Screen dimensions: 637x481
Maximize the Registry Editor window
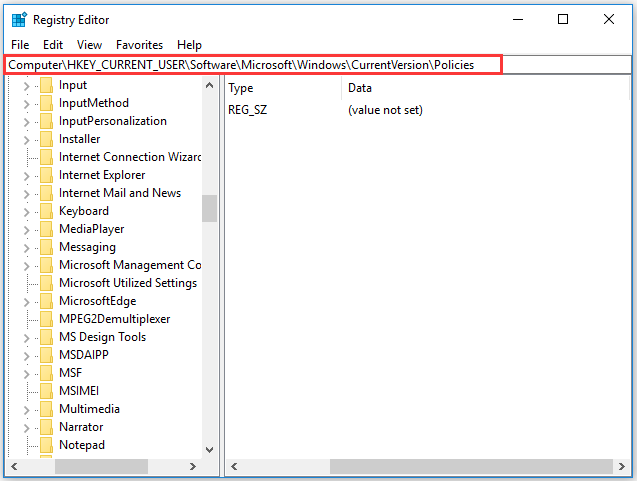[563, 19]
